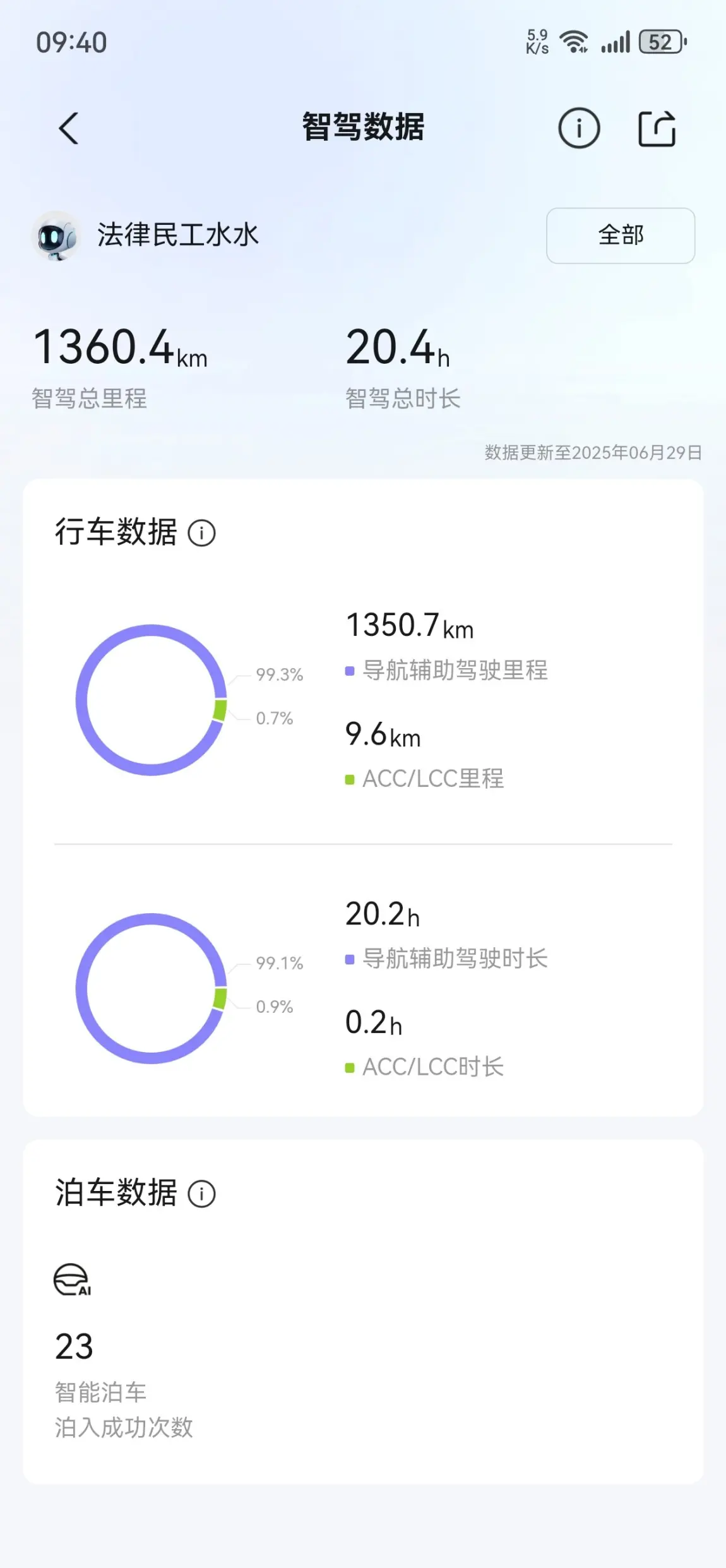726x1568 pixels.
Task: Open the 全部 filter dropdown
Action: tap(621, 236)
